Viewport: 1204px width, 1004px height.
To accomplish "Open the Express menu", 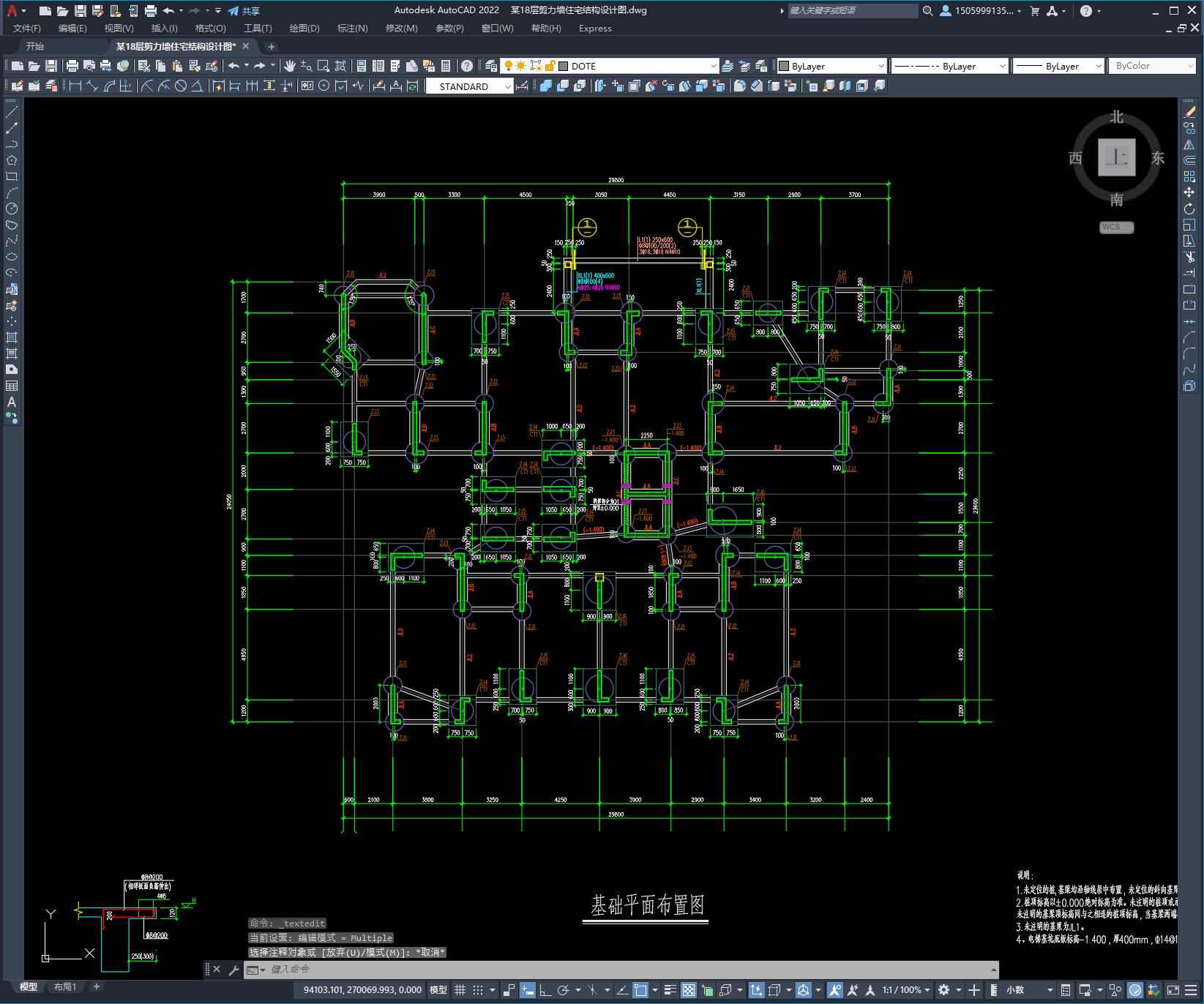I will pyautogui.click(x=595, y=29).
